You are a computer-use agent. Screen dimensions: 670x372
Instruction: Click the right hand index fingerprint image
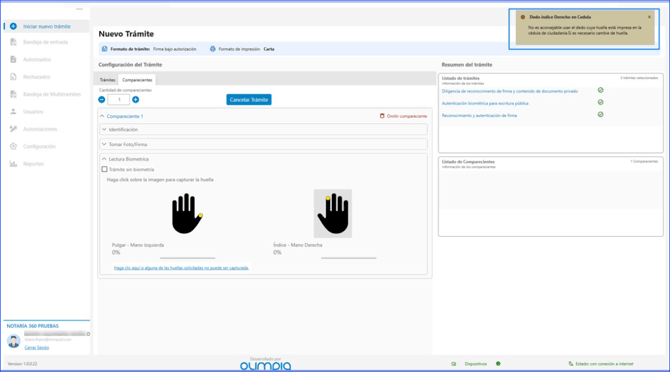tap(333, 214)
